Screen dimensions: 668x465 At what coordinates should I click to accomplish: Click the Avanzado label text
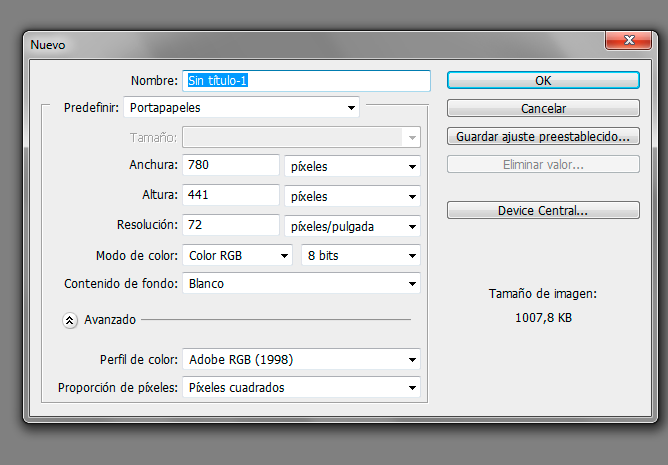tap(110, 320)
